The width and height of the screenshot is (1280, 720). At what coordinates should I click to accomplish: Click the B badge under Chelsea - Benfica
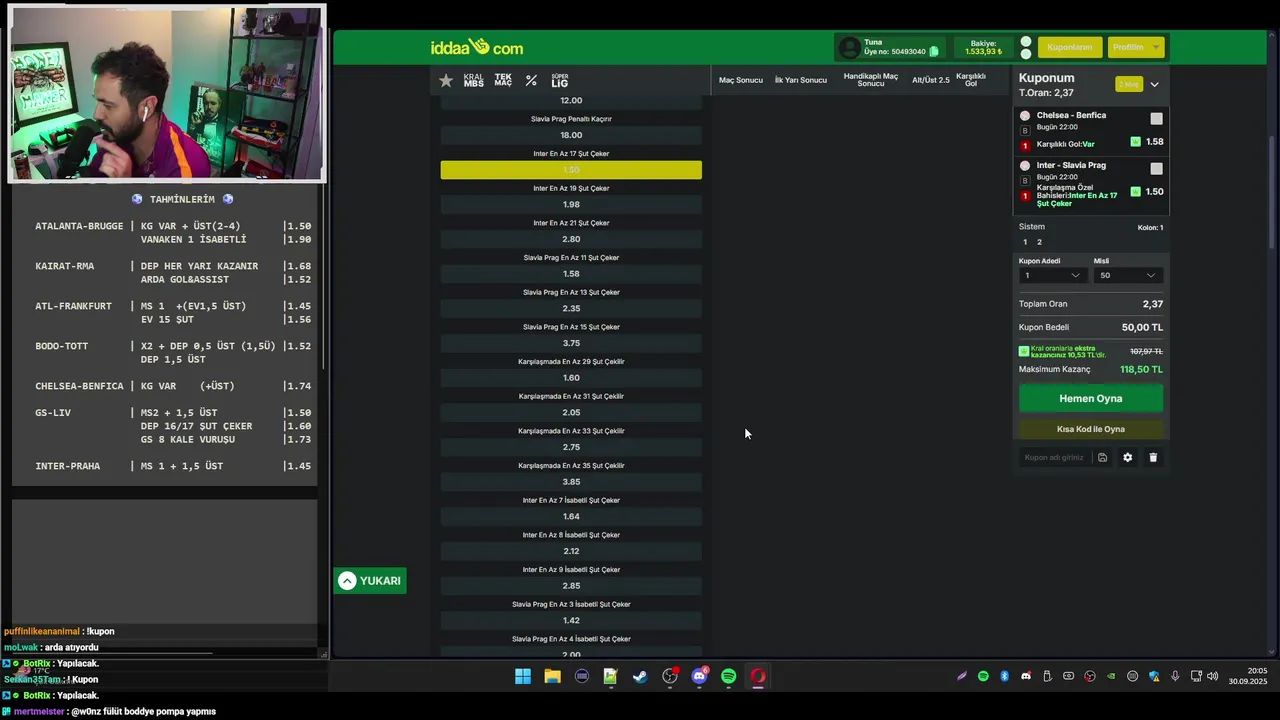1024,131
